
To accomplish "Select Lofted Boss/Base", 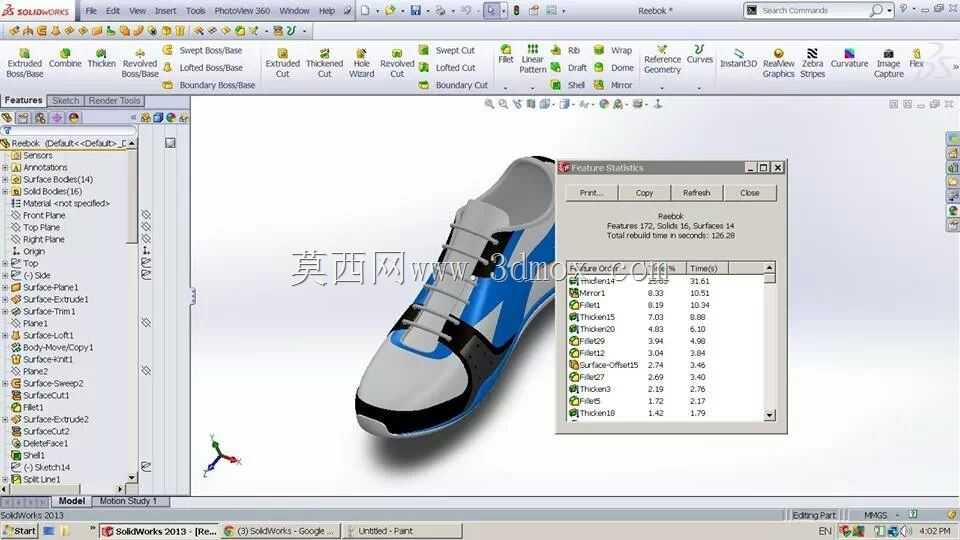I will click(x=203, y=67).
